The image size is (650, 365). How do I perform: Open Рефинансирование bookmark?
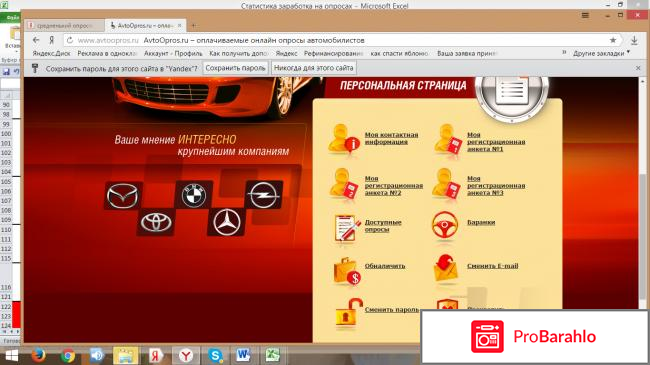click(333, 54)
